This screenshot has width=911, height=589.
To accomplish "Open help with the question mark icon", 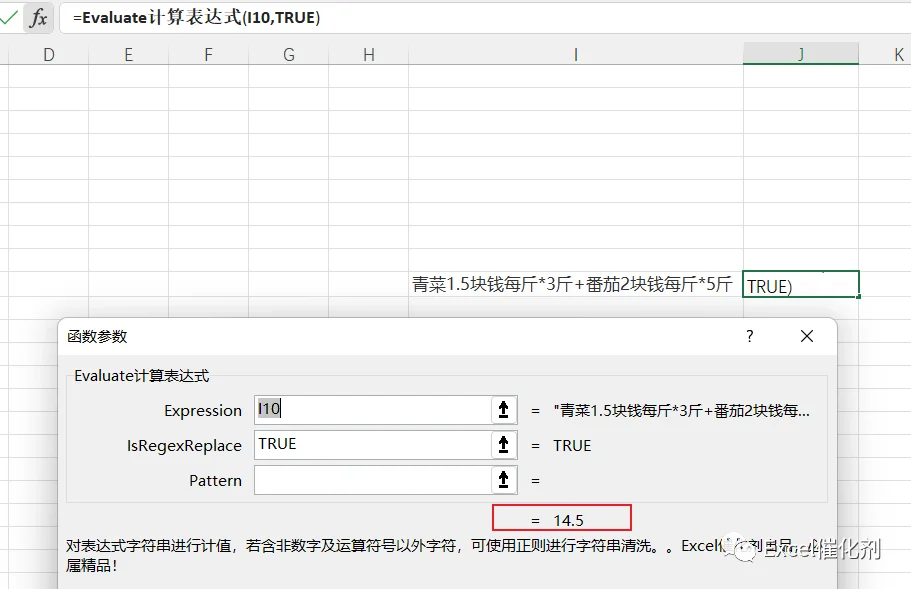I will tap(749, 336).
